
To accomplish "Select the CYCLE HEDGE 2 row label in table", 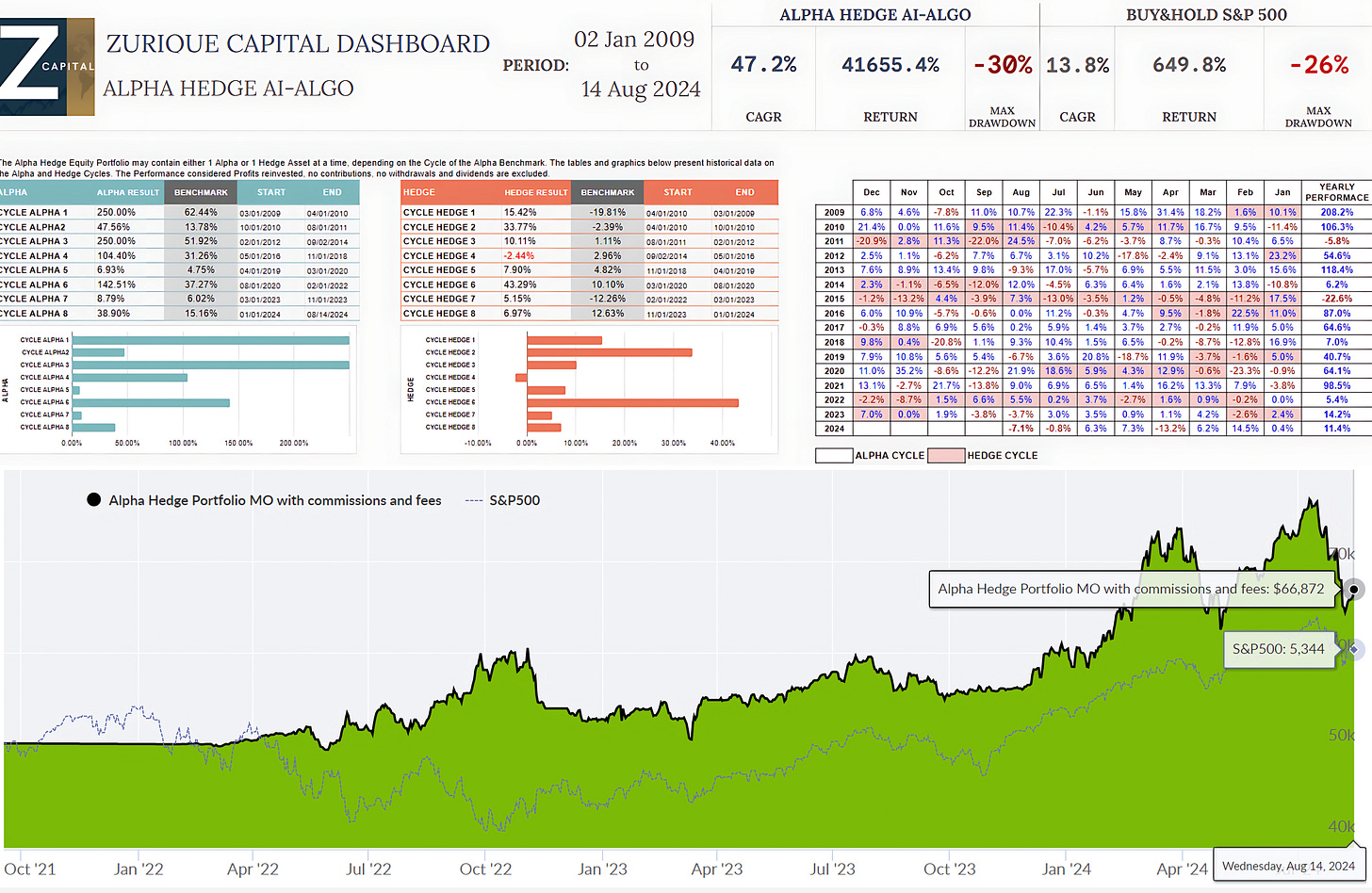I will (x=439, y=227).
